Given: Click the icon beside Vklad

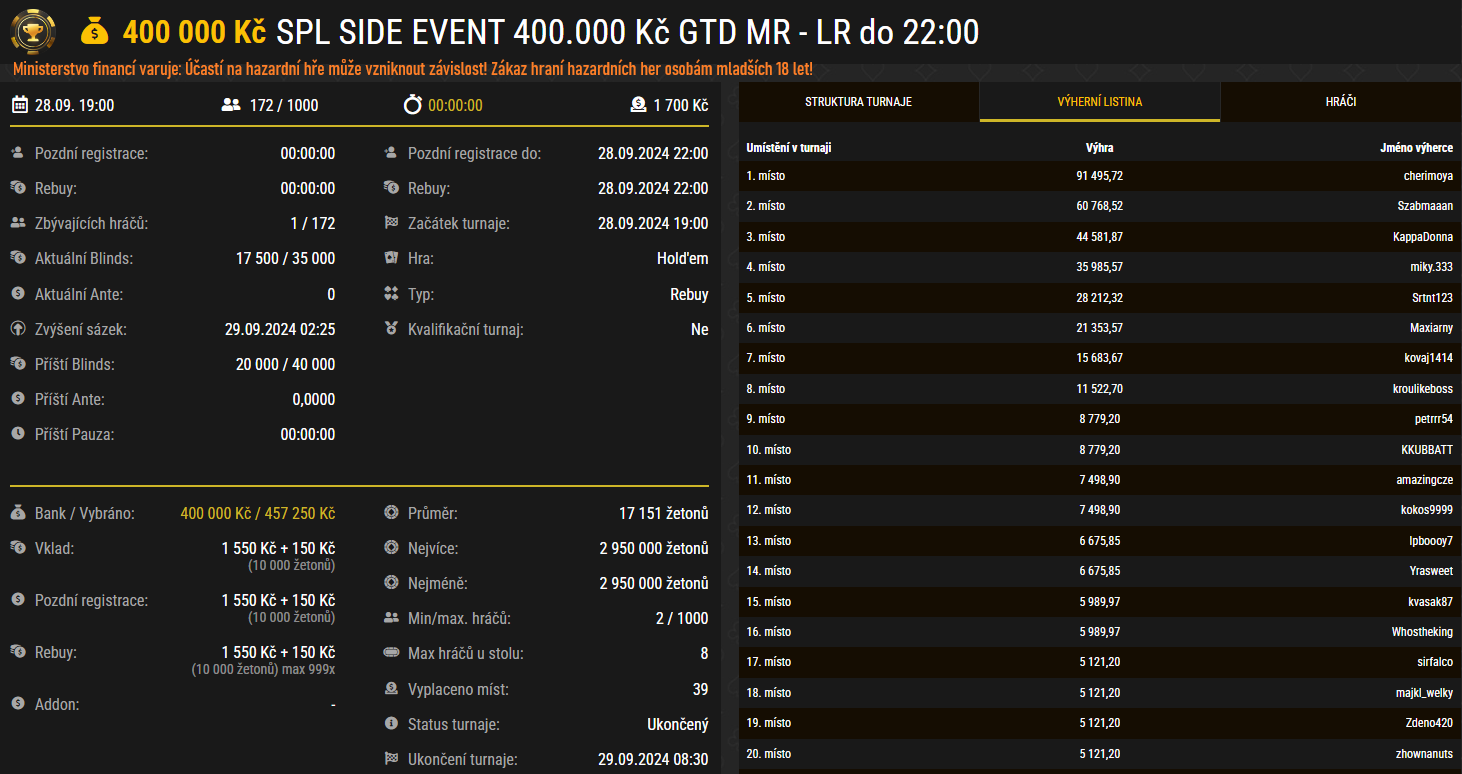Looking at the screenshot, I should [x=18, y=548].
